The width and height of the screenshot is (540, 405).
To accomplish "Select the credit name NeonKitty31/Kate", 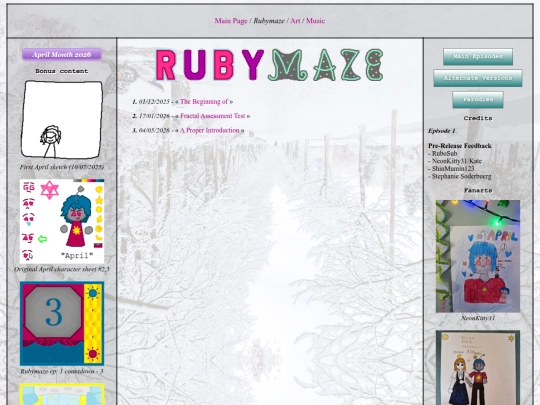I will (x=457, y=161).
